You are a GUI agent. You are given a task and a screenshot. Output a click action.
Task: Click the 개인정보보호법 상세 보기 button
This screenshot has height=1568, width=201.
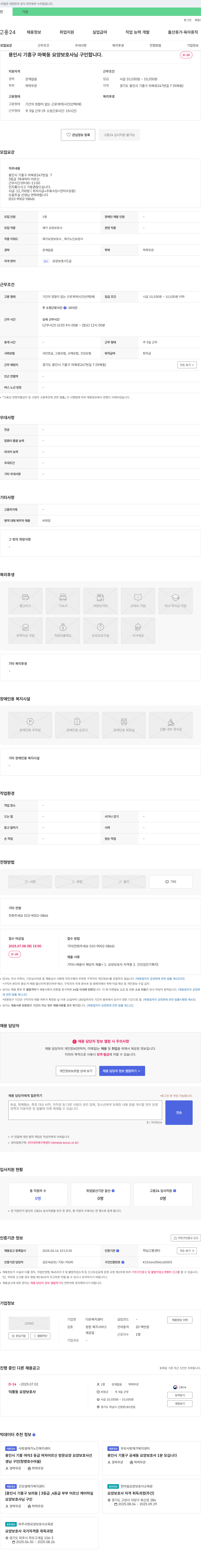pos(76,1071)
